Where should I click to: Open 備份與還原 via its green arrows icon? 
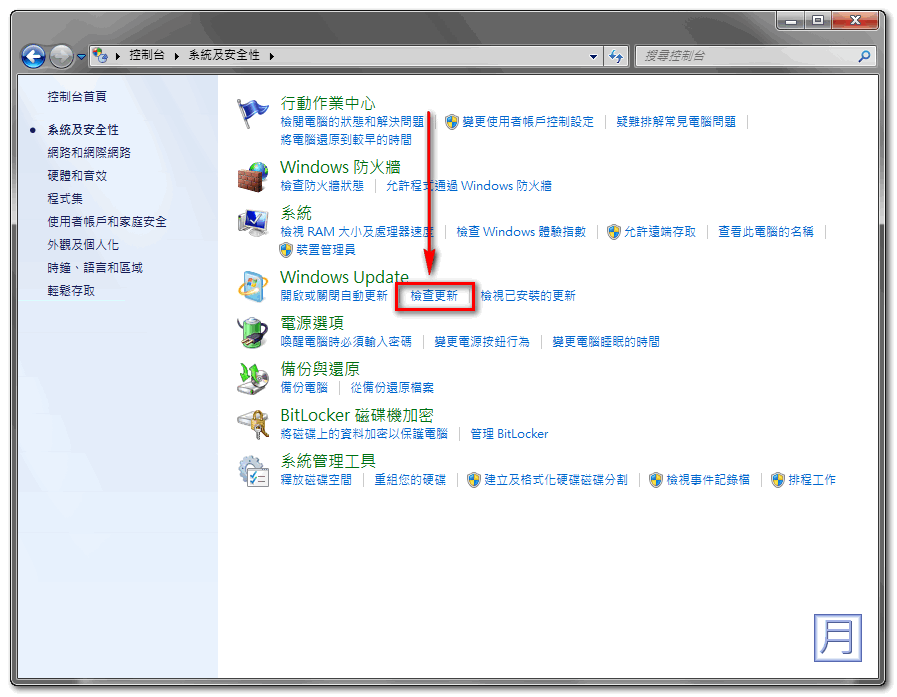tap(252, 378)
